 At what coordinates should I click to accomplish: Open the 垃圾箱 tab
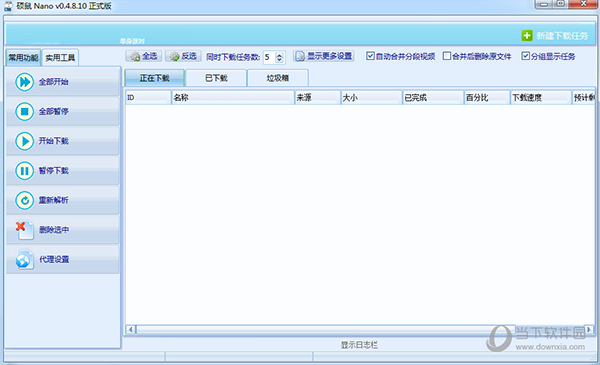(x=278, y=78)
